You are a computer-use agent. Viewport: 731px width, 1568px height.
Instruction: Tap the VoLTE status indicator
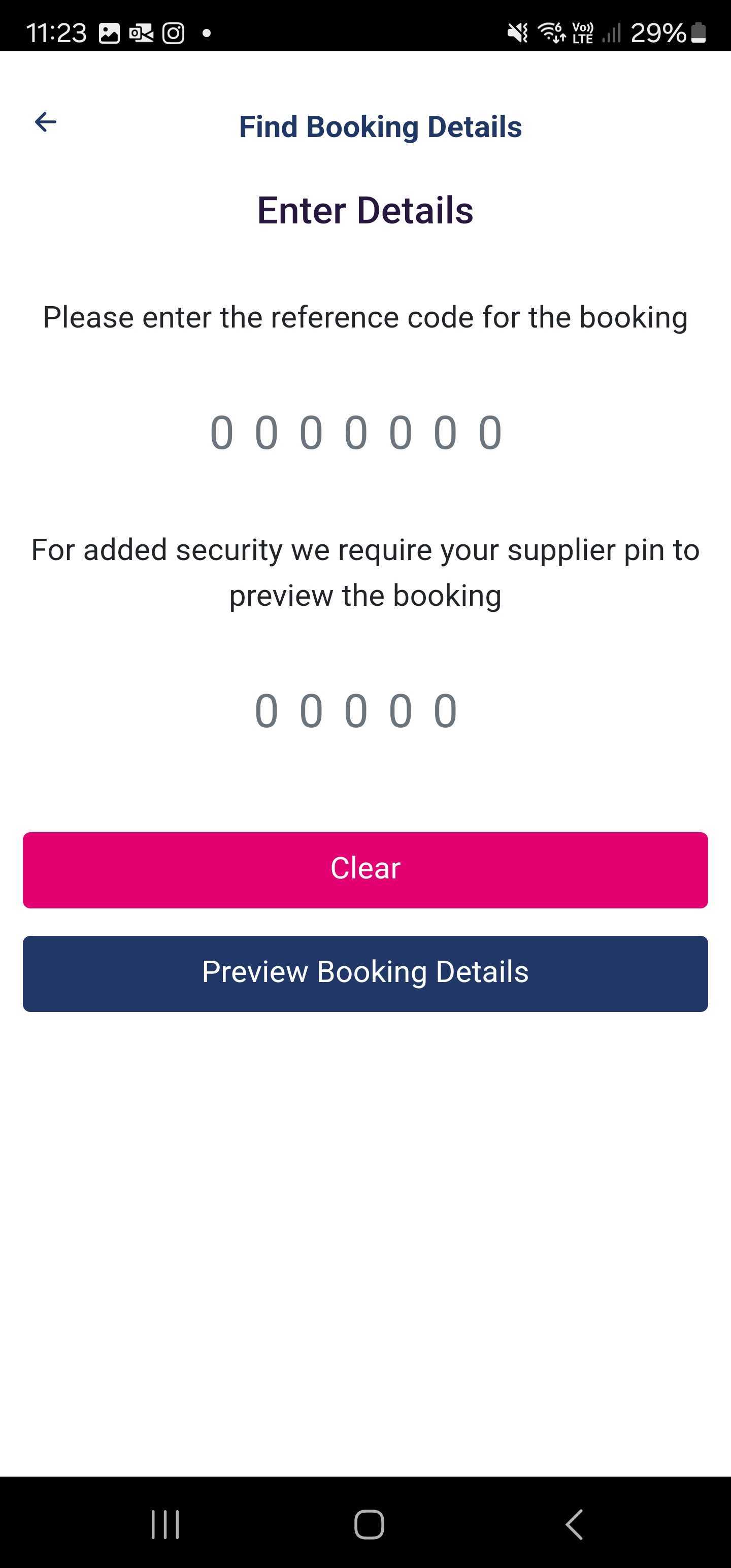[x=583, y=33]
